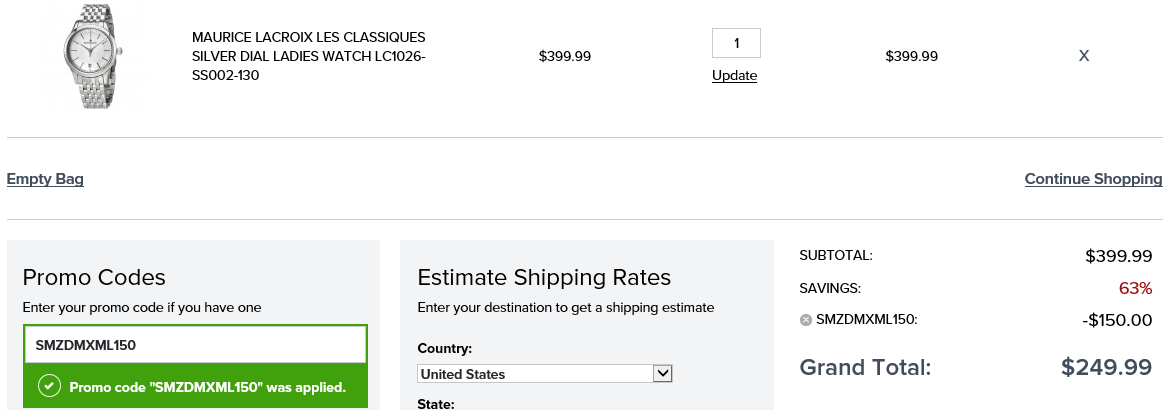Open the Maurice Lacroix Les Classiques product title
The width and height of the screenshot is (1167, 410).
[x=309, y=56]
